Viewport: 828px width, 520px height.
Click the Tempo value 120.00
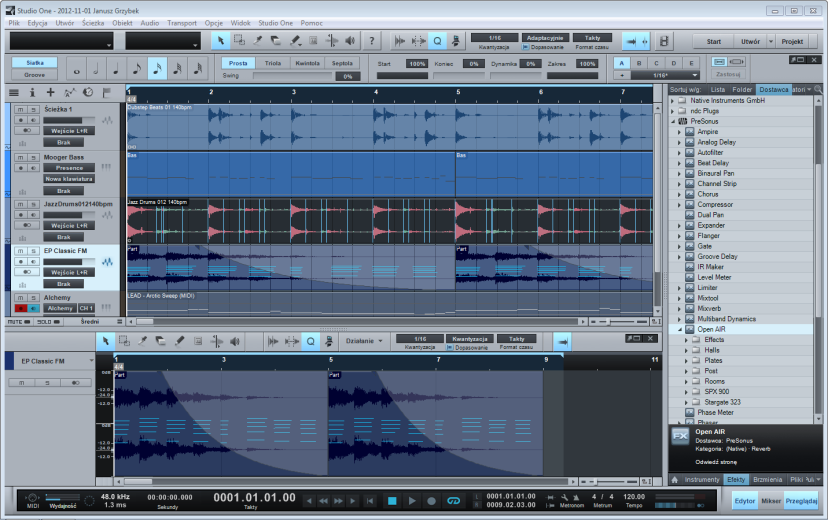coord(634,497)
